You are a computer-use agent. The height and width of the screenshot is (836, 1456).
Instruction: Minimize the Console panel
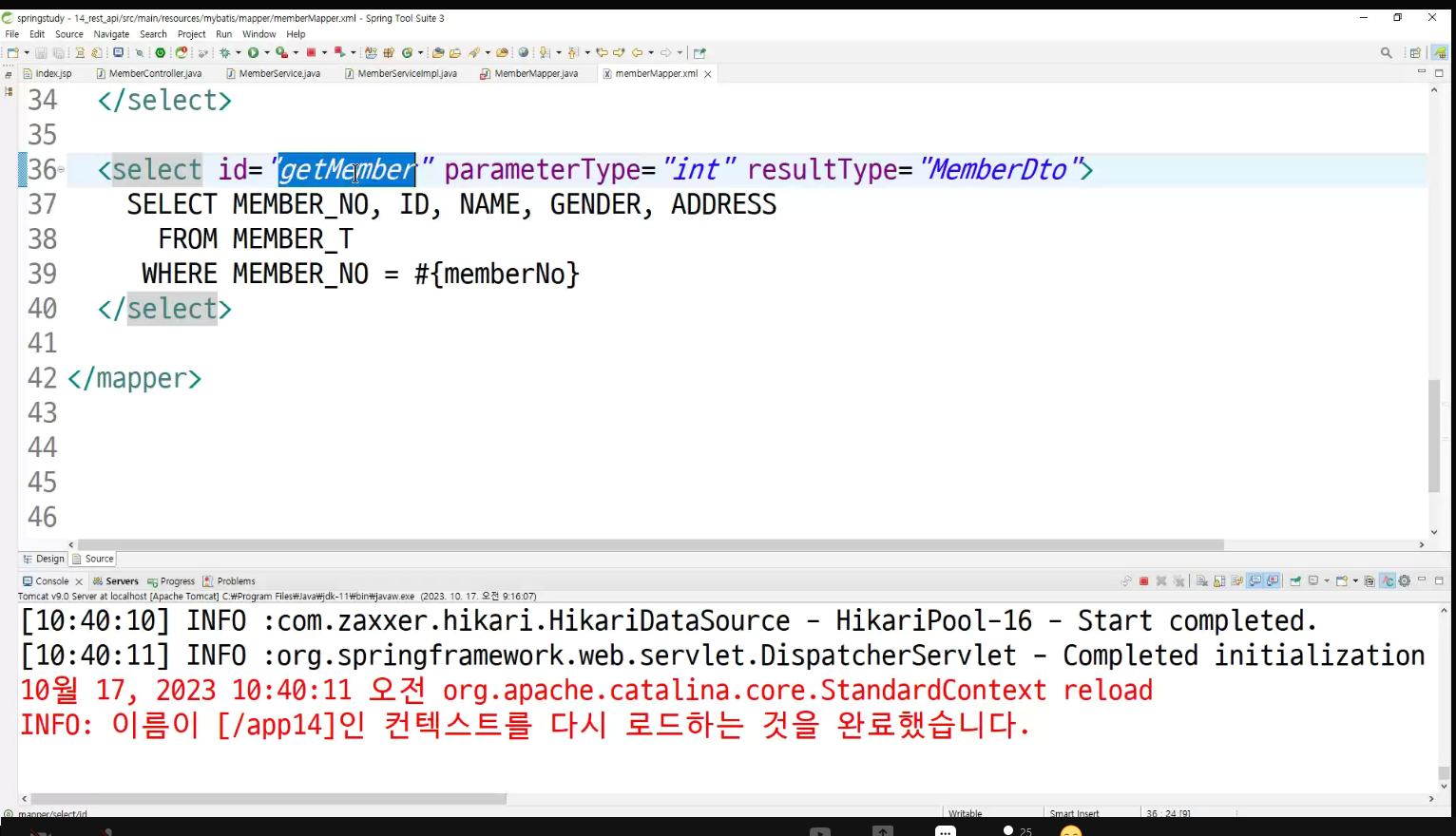(x=1423, y=579)
